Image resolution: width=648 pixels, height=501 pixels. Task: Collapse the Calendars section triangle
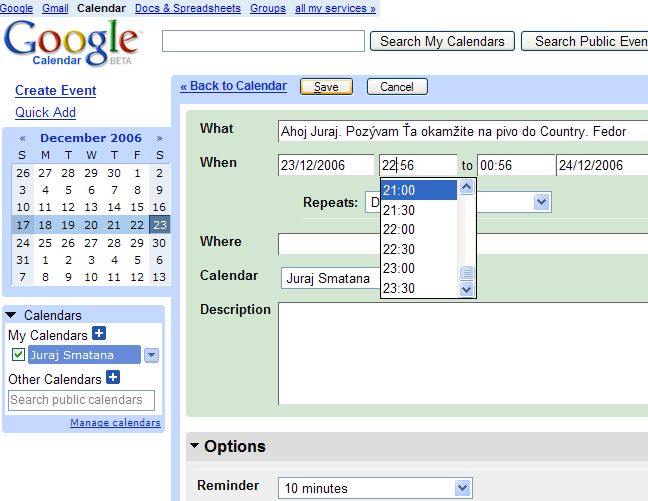(11, 315)
